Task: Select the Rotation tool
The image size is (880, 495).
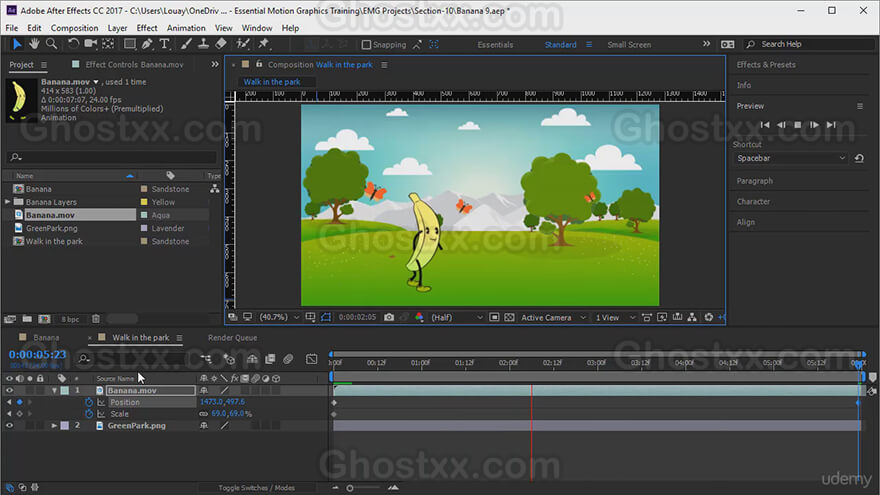Action: pyautogui.click(x=73, y=44)
